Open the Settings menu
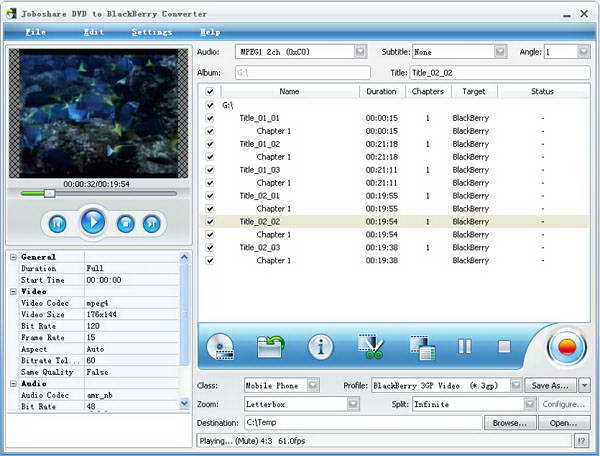The height and width of the screenshot is (456, 600). 151,32
